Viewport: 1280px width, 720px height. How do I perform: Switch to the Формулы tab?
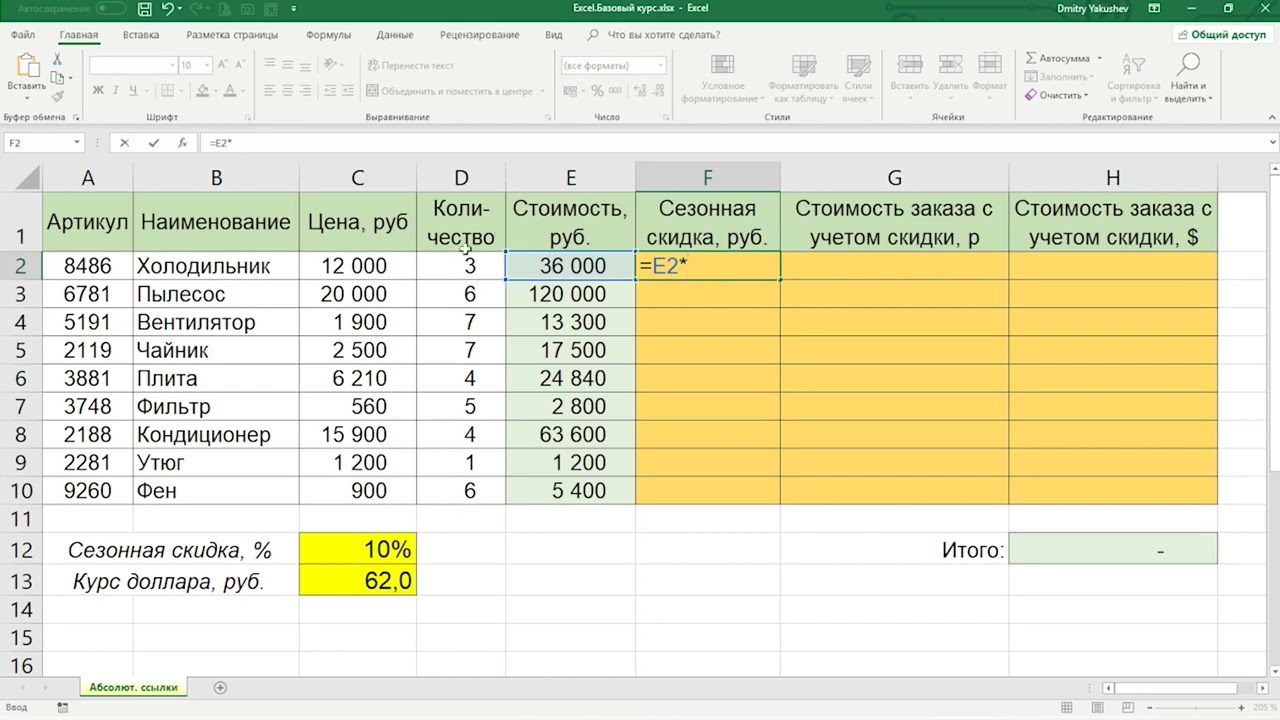coord(328,35)
